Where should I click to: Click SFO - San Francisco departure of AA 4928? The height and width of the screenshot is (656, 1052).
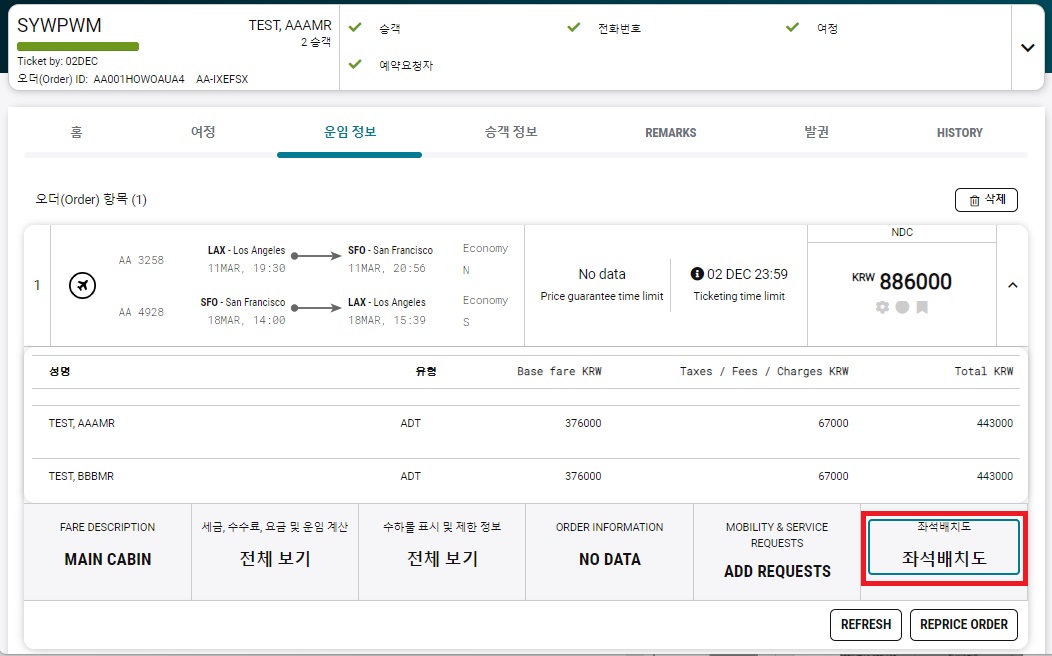click(x=243, y=303)
